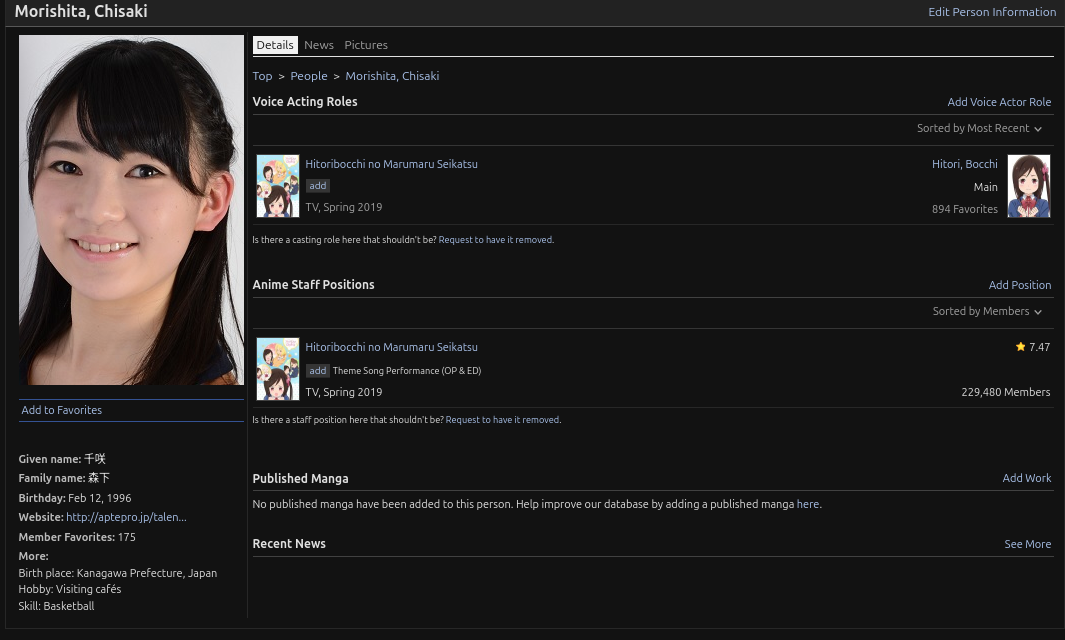Open Hitoribocchi thumbnail in Anime Staff Positions
The width and height of the screenshot is (1065, 640).
pyautogui.click(x=278, y=369)
